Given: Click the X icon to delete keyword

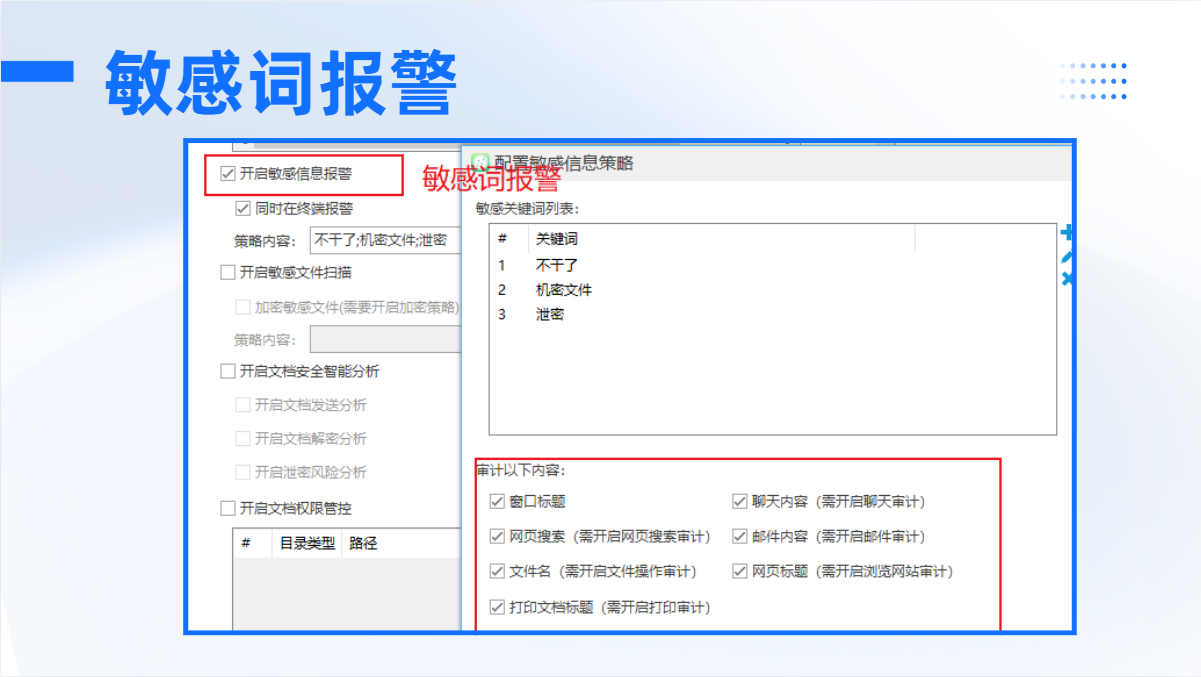Looking at the screenshot, I should point(1066,280).
